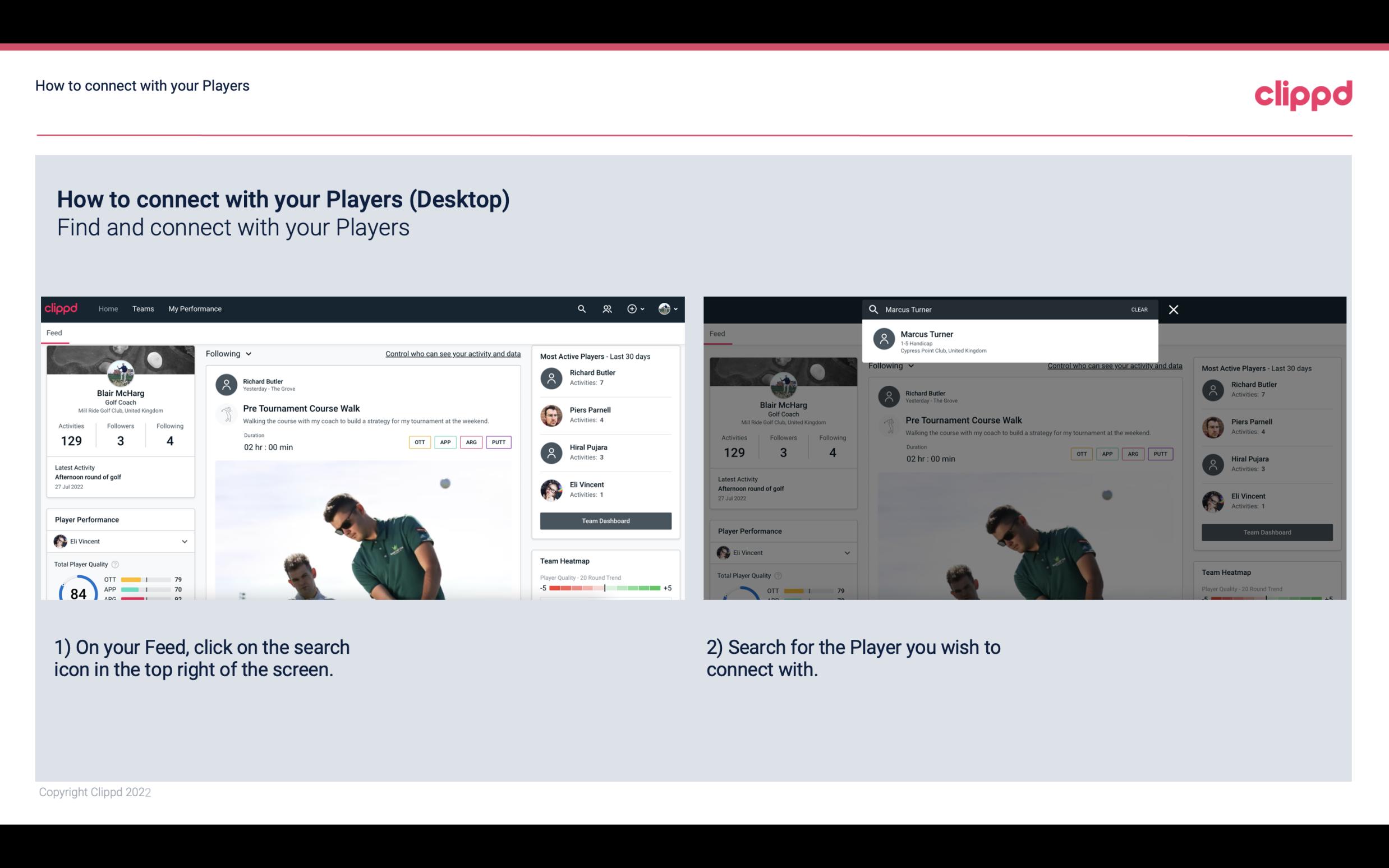Click the user profile icon top right

[664, 308]
